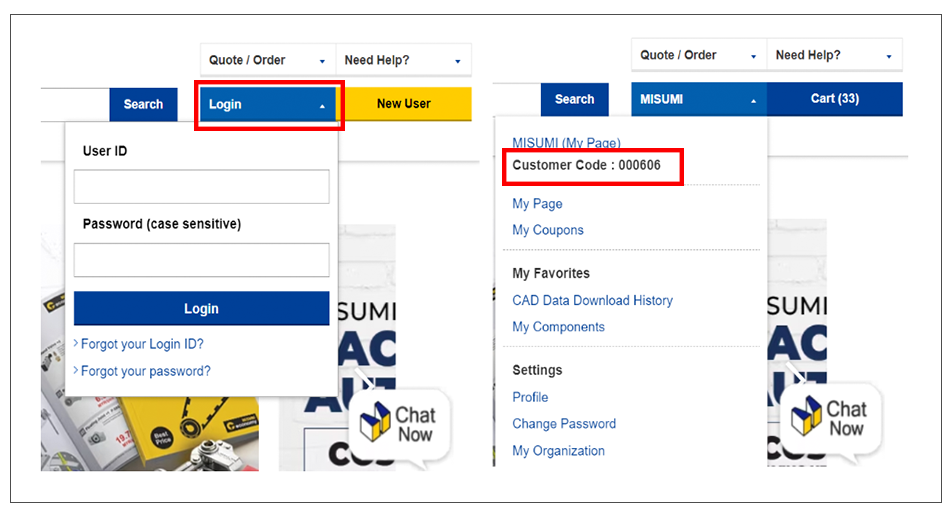Open Forgot your Login ID? link
The width and height of the screenshot is (950, 514).
[x=142, y=344]
